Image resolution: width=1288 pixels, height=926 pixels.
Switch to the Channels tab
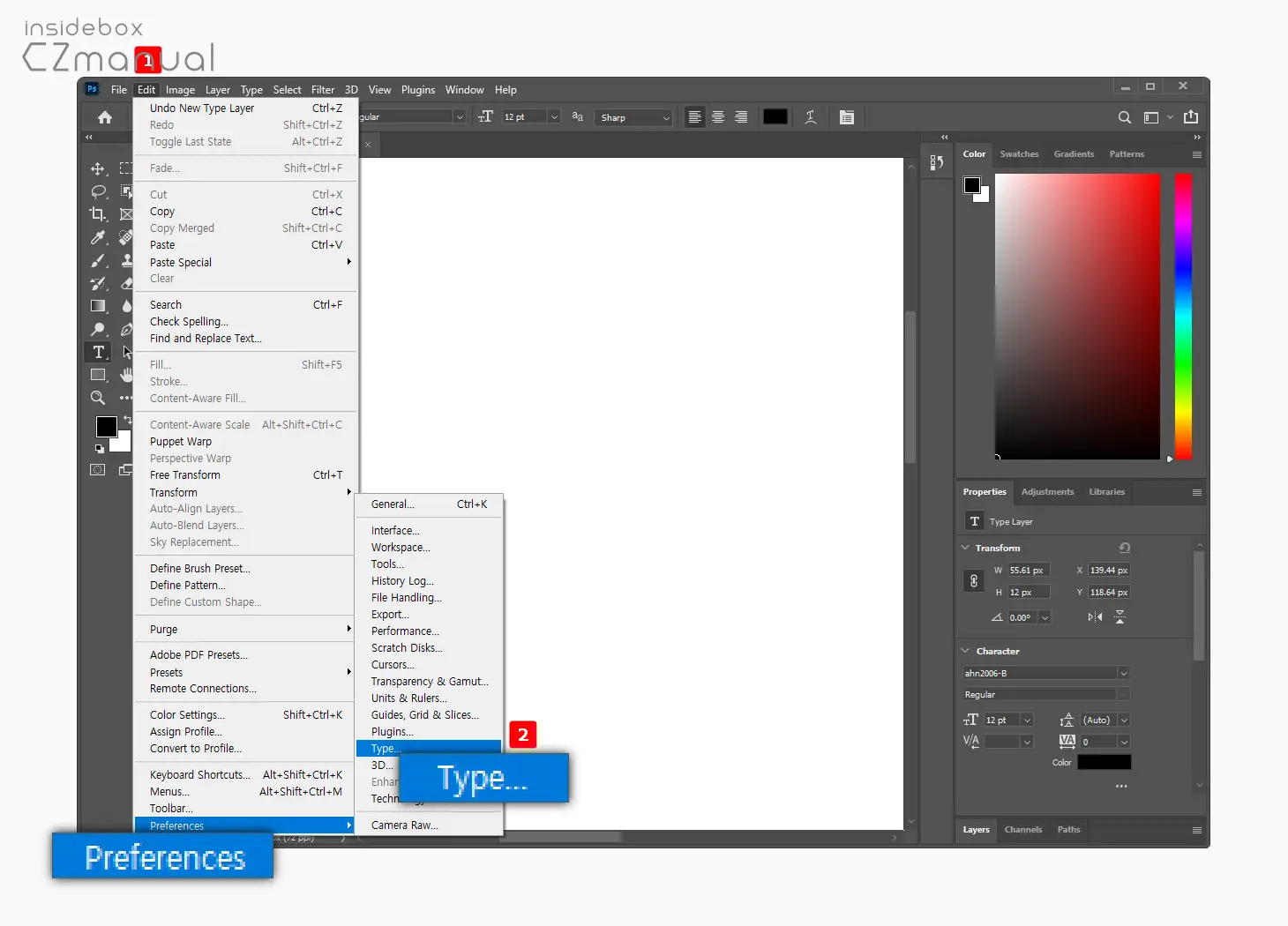(1023, 830)
